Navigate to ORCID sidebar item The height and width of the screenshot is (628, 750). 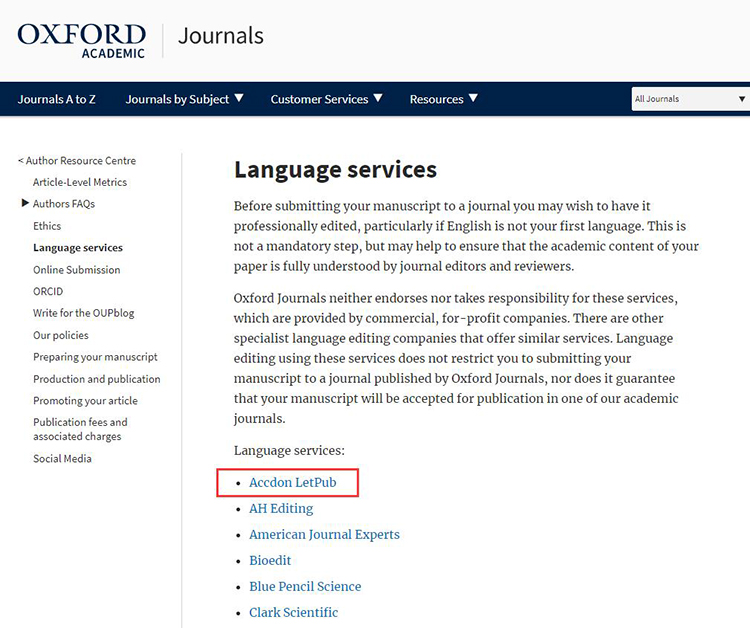coord(48,291)
